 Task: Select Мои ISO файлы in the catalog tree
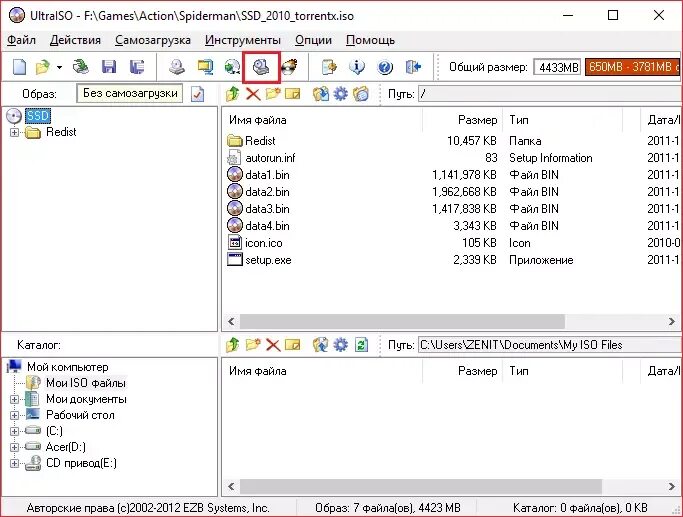point(86,383)
